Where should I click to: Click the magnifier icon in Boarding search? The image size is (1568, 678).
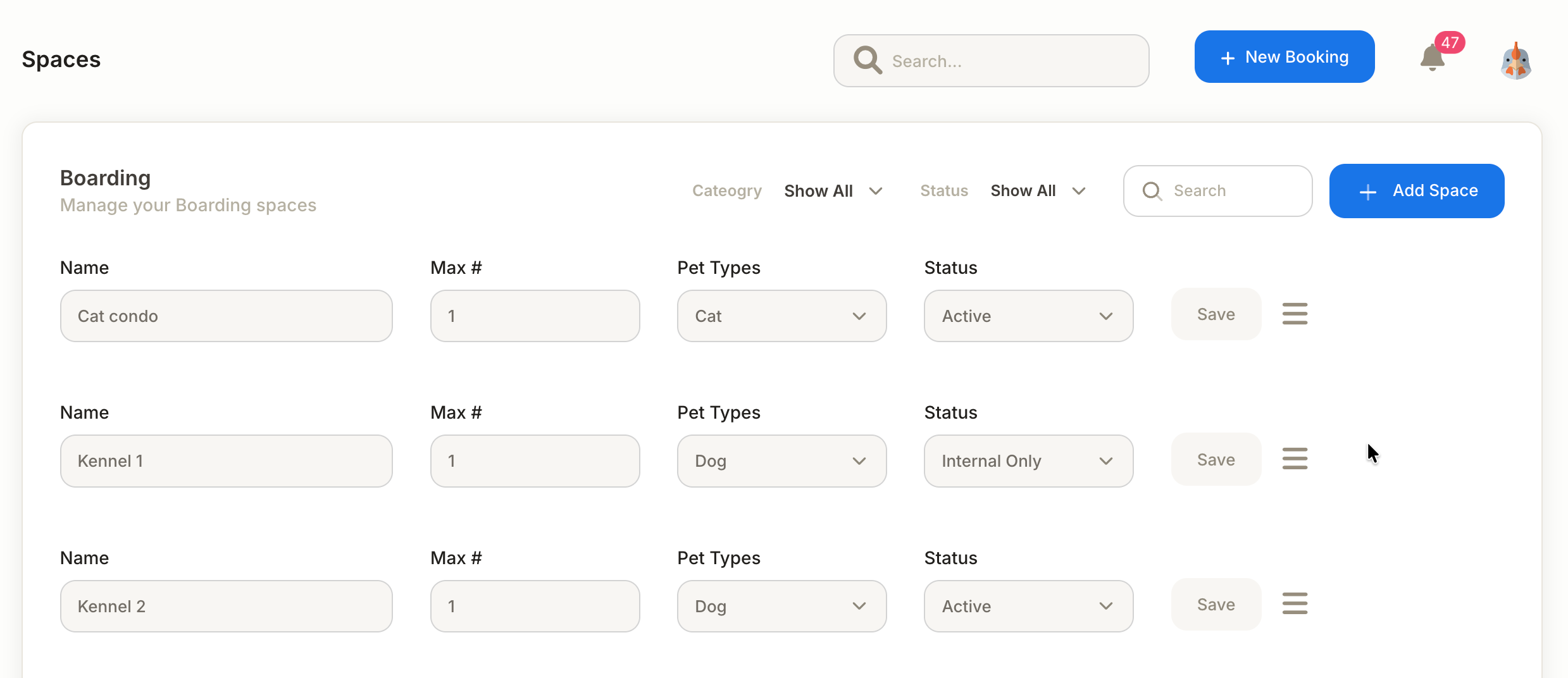coord(1152,191)
